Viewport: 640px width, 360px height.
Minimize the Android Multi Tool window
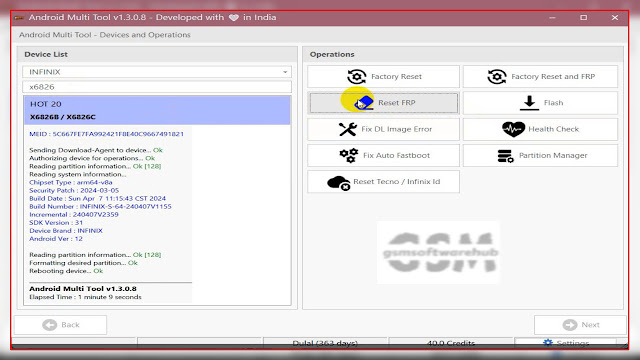click(552, 18)
